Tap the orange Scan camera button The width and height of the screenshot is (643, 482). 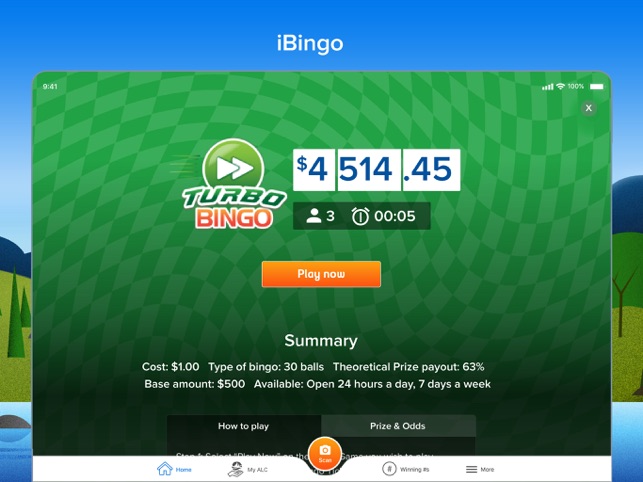(x=325, y=453)
